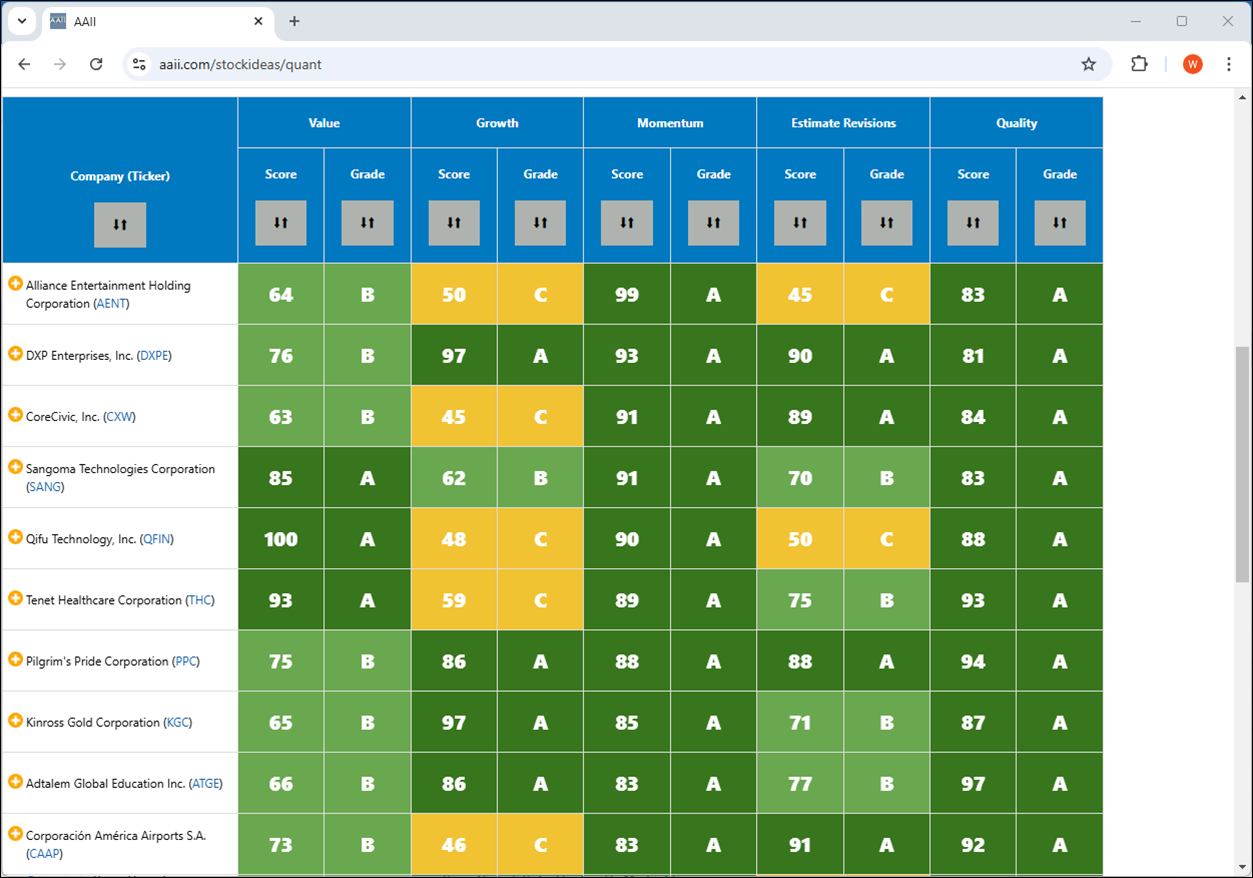
Task: Open a new browser tab
Action: pyautogui.click(x=294, y=21)
